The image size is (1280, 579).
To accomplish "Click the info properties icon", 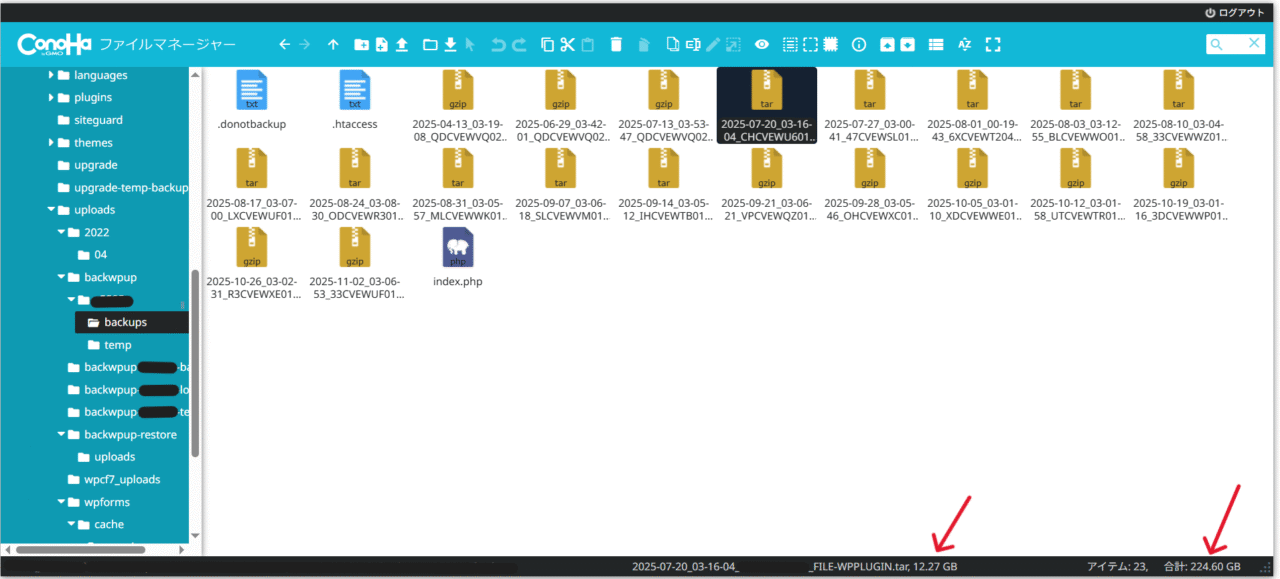I will click(858, 45).
